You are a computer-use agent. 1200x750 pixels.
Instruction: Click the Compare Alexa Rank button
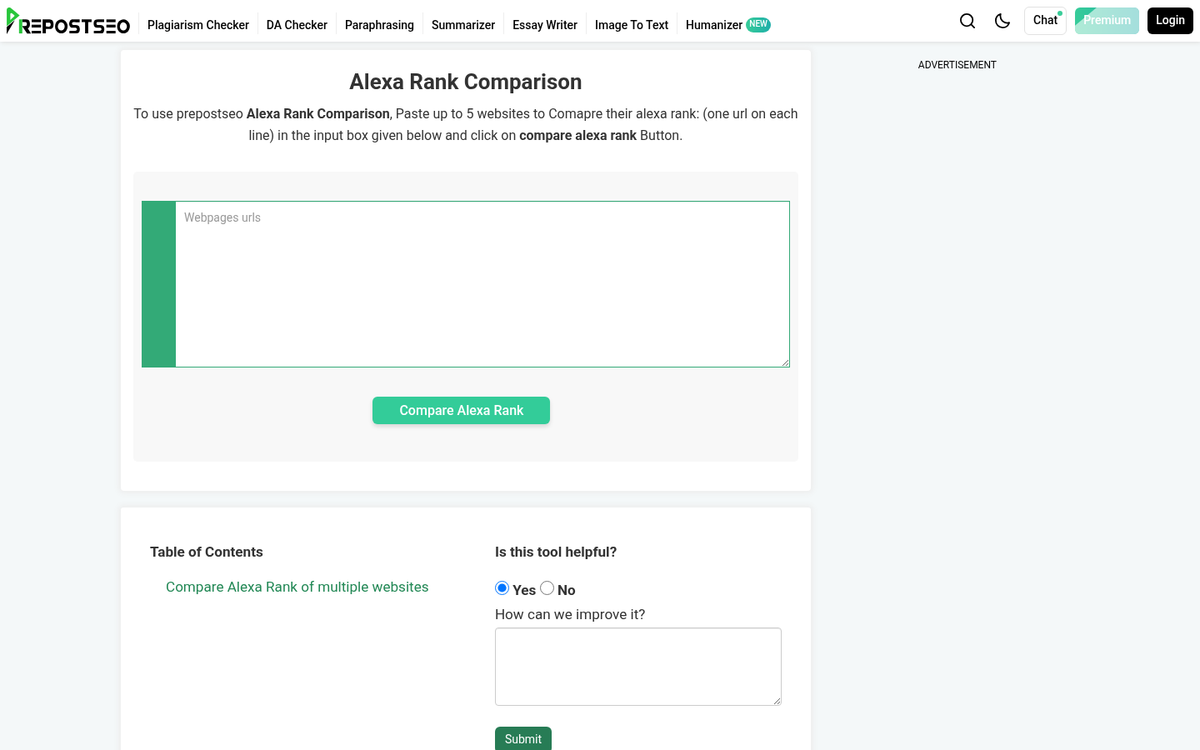tap(461, 410)
